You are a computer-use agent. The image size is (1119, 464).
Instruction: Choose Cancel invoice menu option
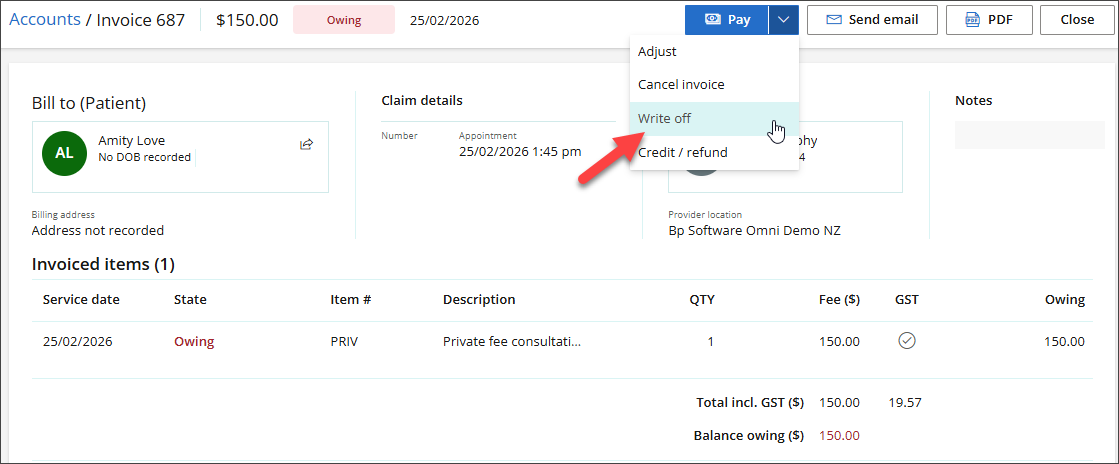click(x=681, y=85)
